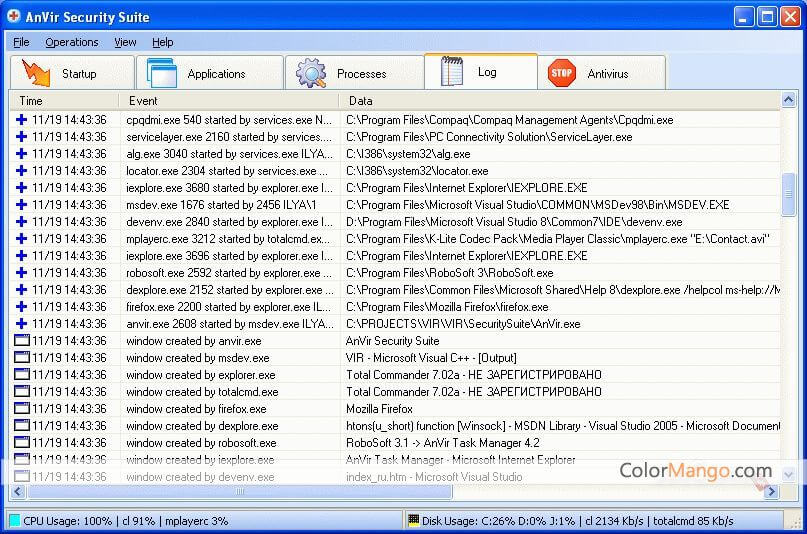
Task: Select 'cpqdmi.exe 540 started by services.exe' event
Action: pyautogui.click(x=229, y=120)
